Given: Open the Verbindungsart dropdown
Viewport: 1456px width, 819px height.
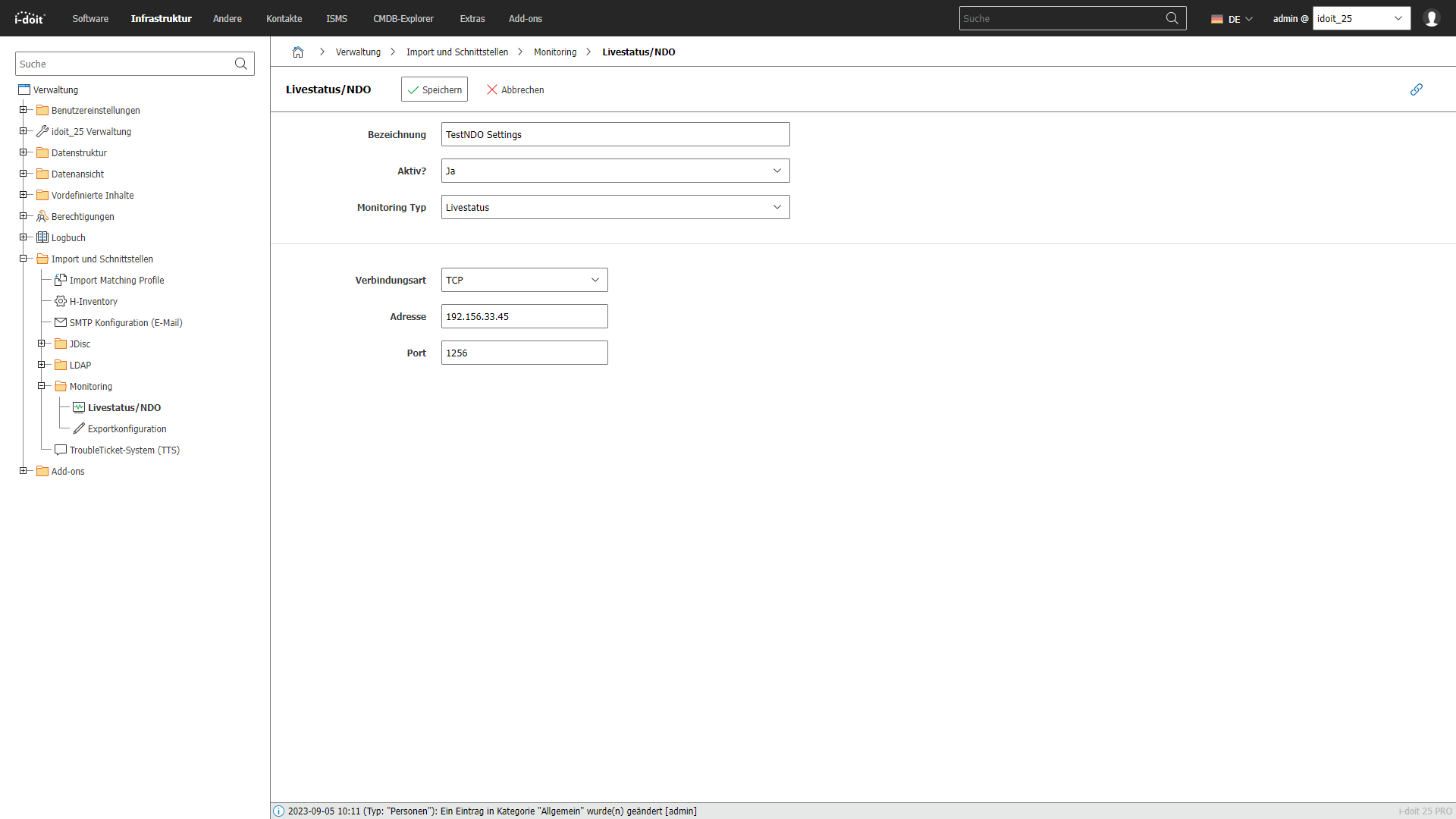Looking at the screenshot, I should coord(524,280).
